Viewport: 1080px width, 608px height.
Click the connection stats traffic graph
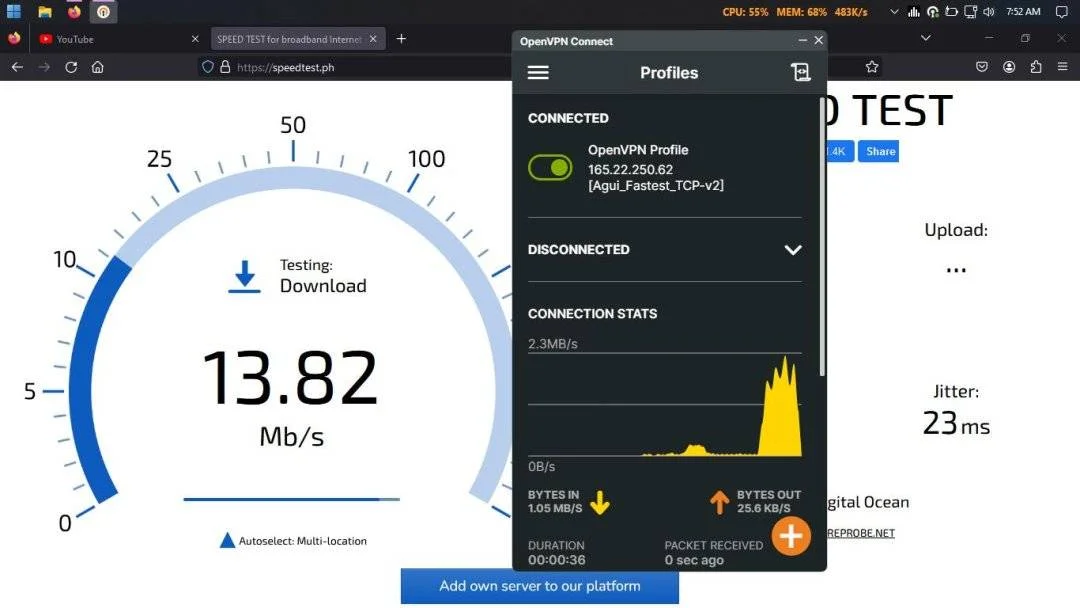coord(665,405)
